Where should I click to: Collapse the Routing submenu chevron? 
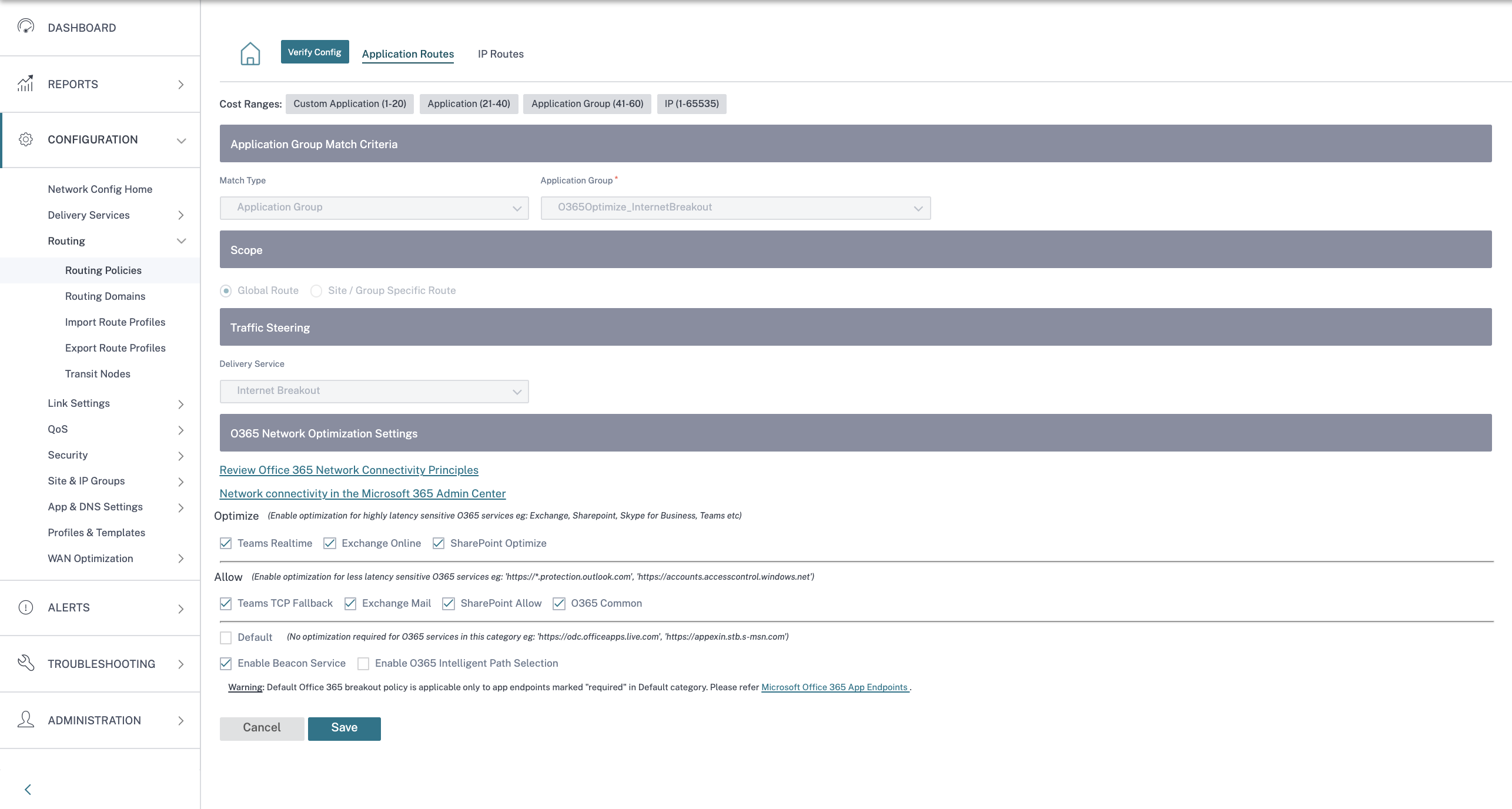coord(182,241)
